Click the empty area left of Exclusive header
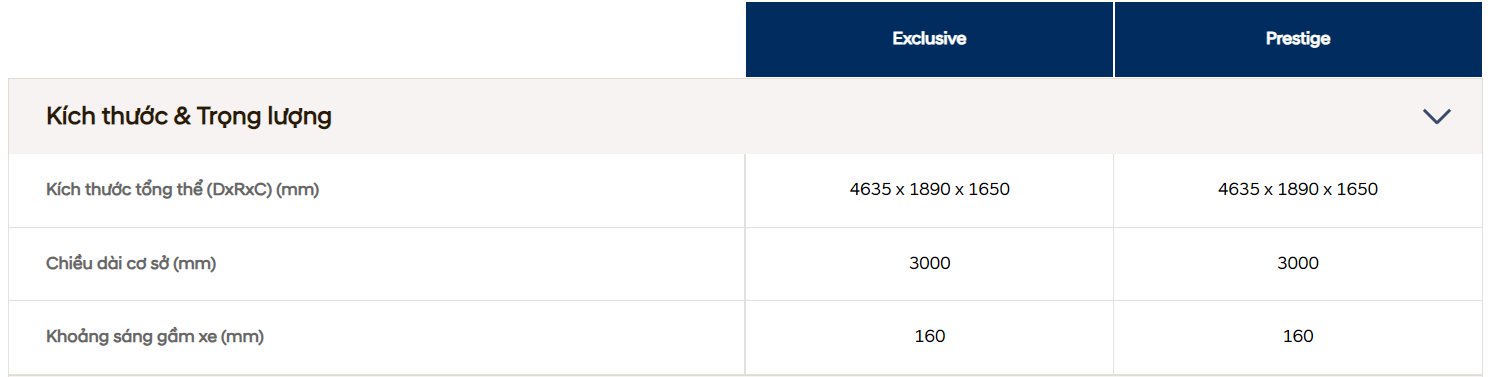The image size is (1489, 377). [377, 39]
